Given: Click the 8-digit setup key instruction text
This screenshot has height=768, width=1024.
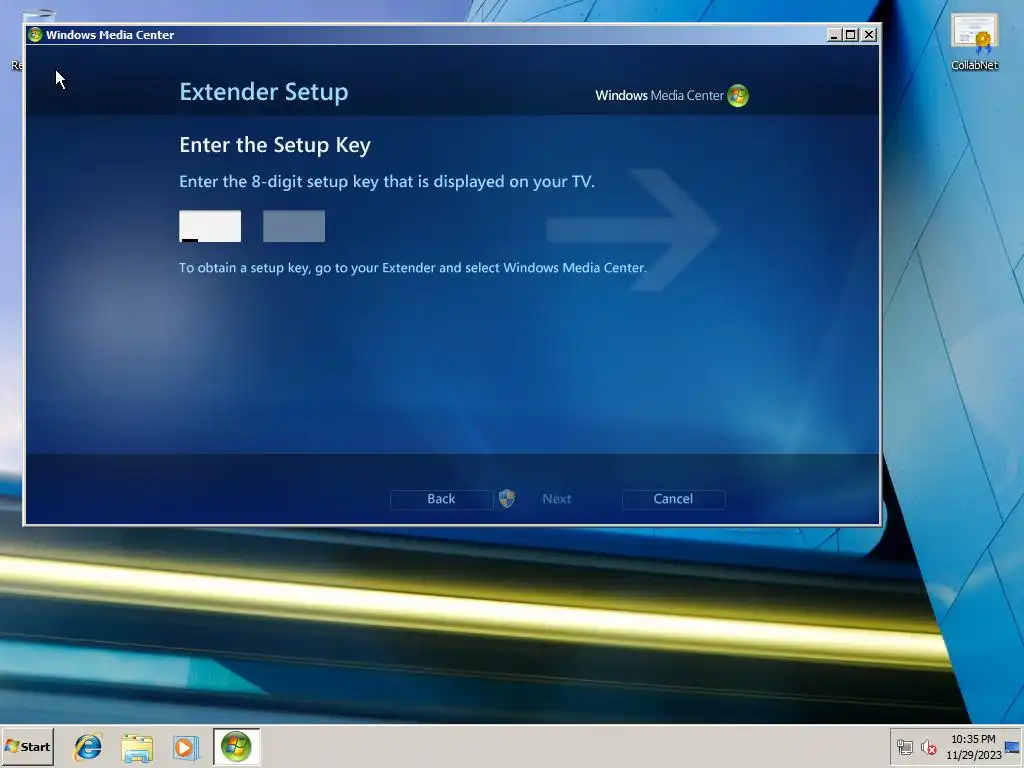Looking at the screenshot, I should click(387, 182).
